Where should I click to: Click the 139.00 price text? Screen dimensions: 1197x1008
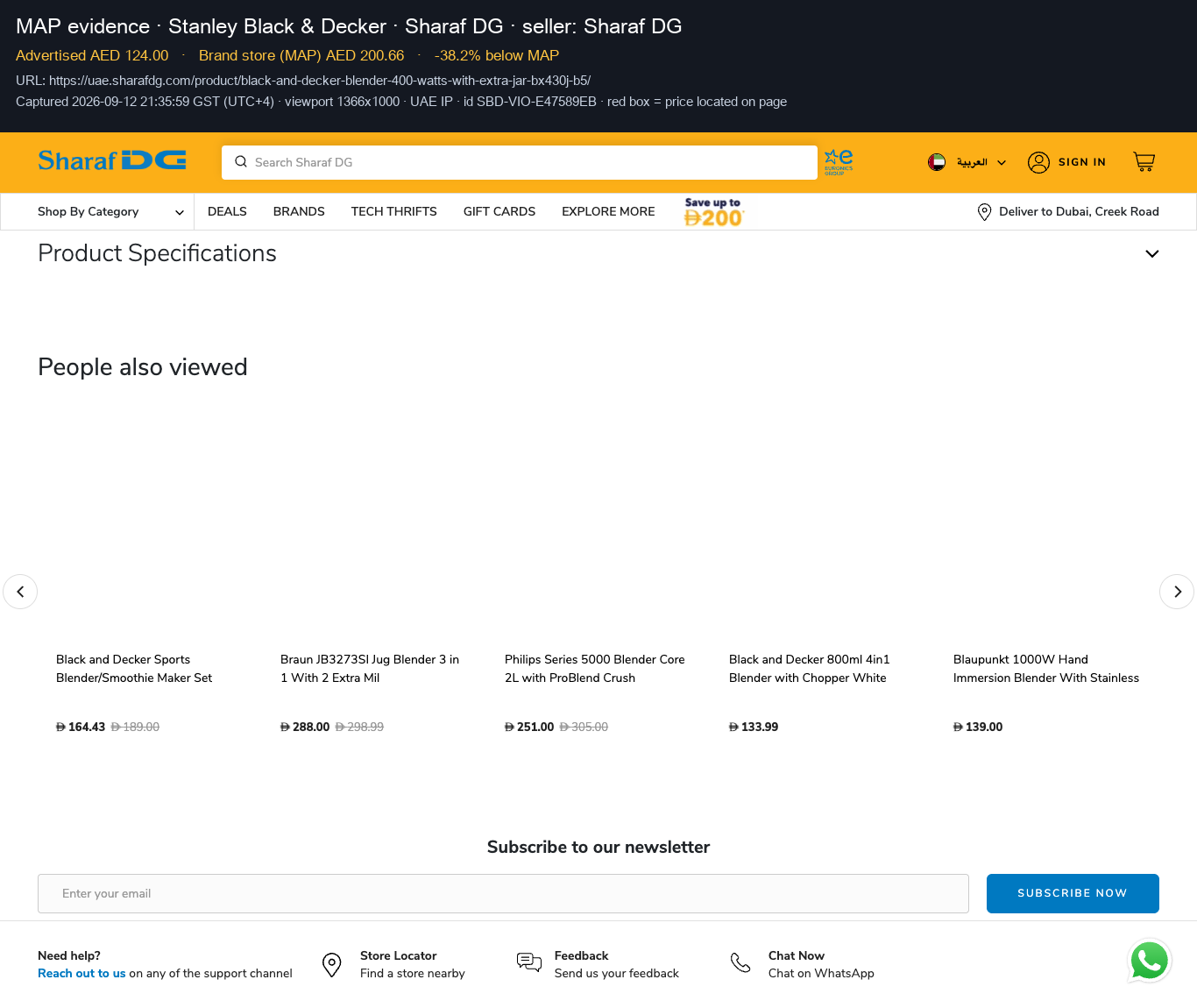click(x=978, y=728)
